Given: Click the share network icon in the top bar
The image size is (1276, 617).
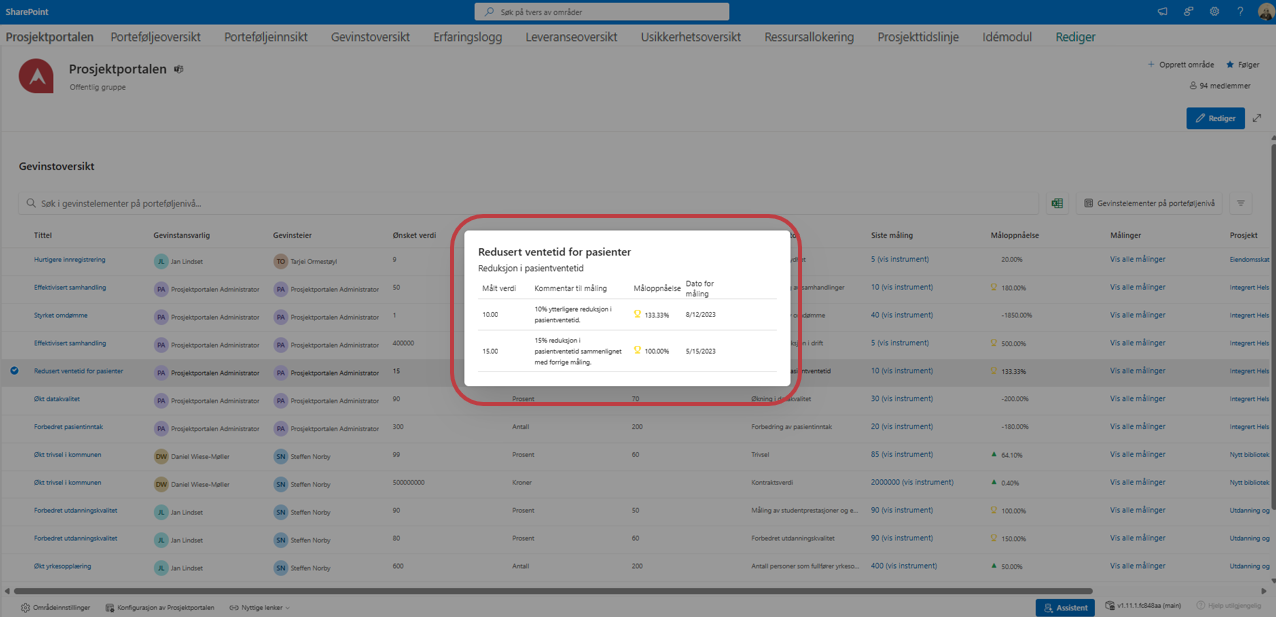Looking at the screenshot, I should 1188,12.
